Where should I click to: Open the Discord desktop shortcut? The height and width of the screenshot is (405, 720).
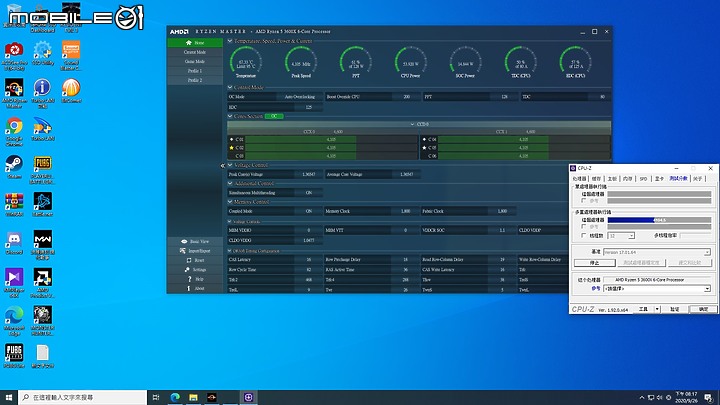[14, 243]
